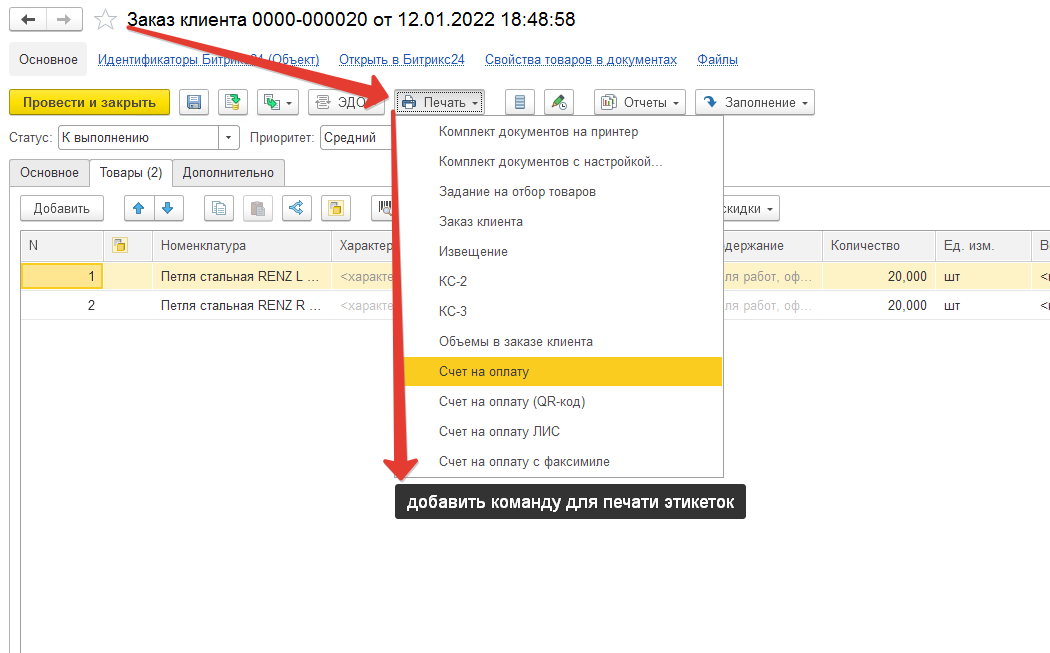Click the post document icon
1050x653 pixels.
coord(233,102)
